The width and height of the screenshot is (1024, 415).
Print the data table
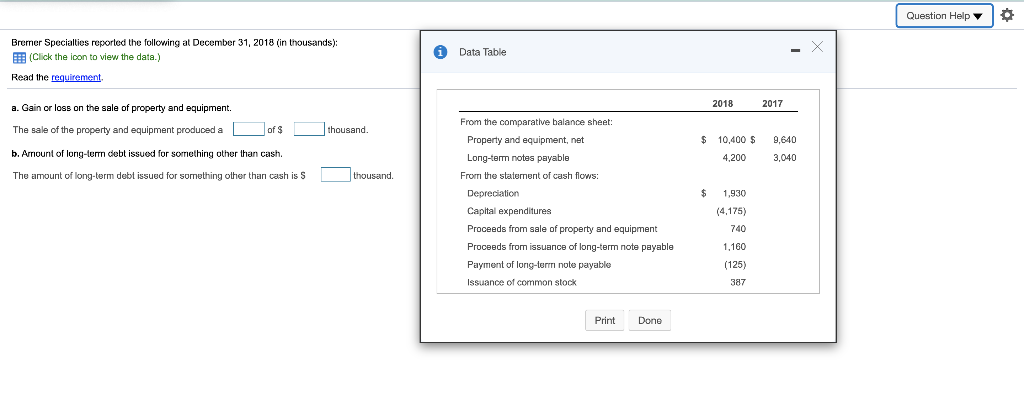click(x=605, y=320)
